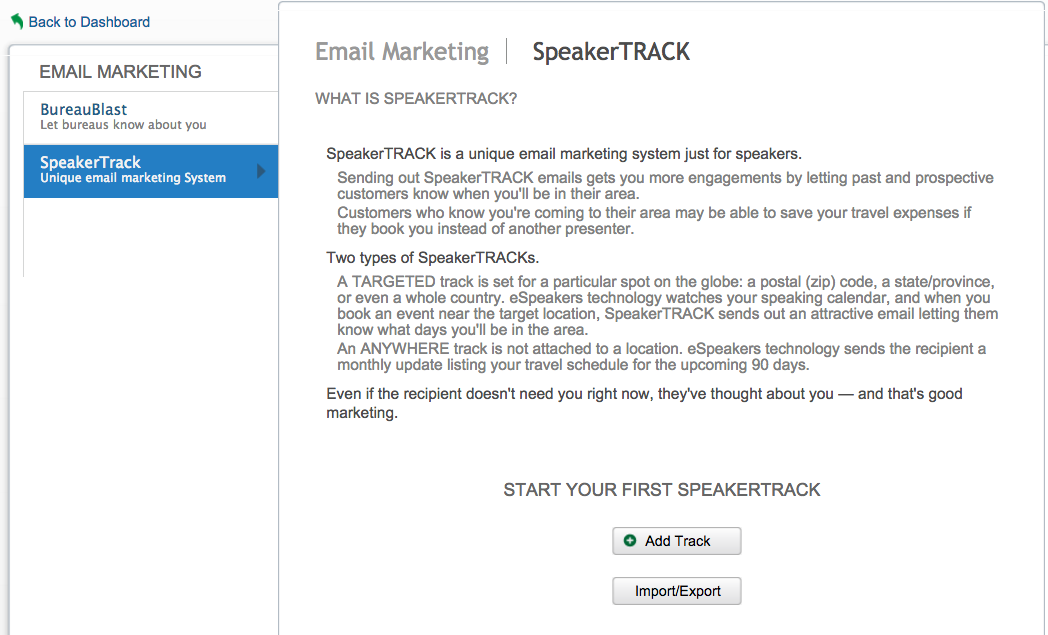Click the green back arrow icon
The width and height of the screenshot is (1048, 635).
17,21
